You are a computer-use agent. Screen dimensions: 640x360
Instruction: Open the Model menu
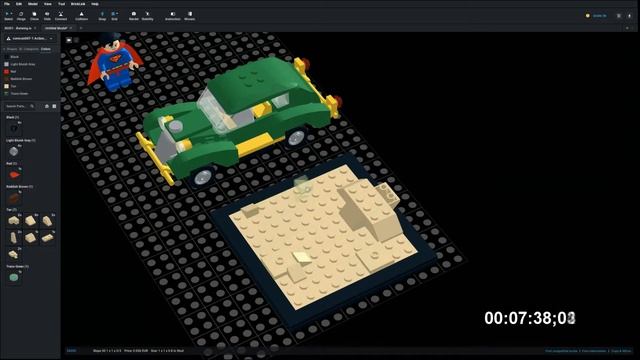point(33,4)
